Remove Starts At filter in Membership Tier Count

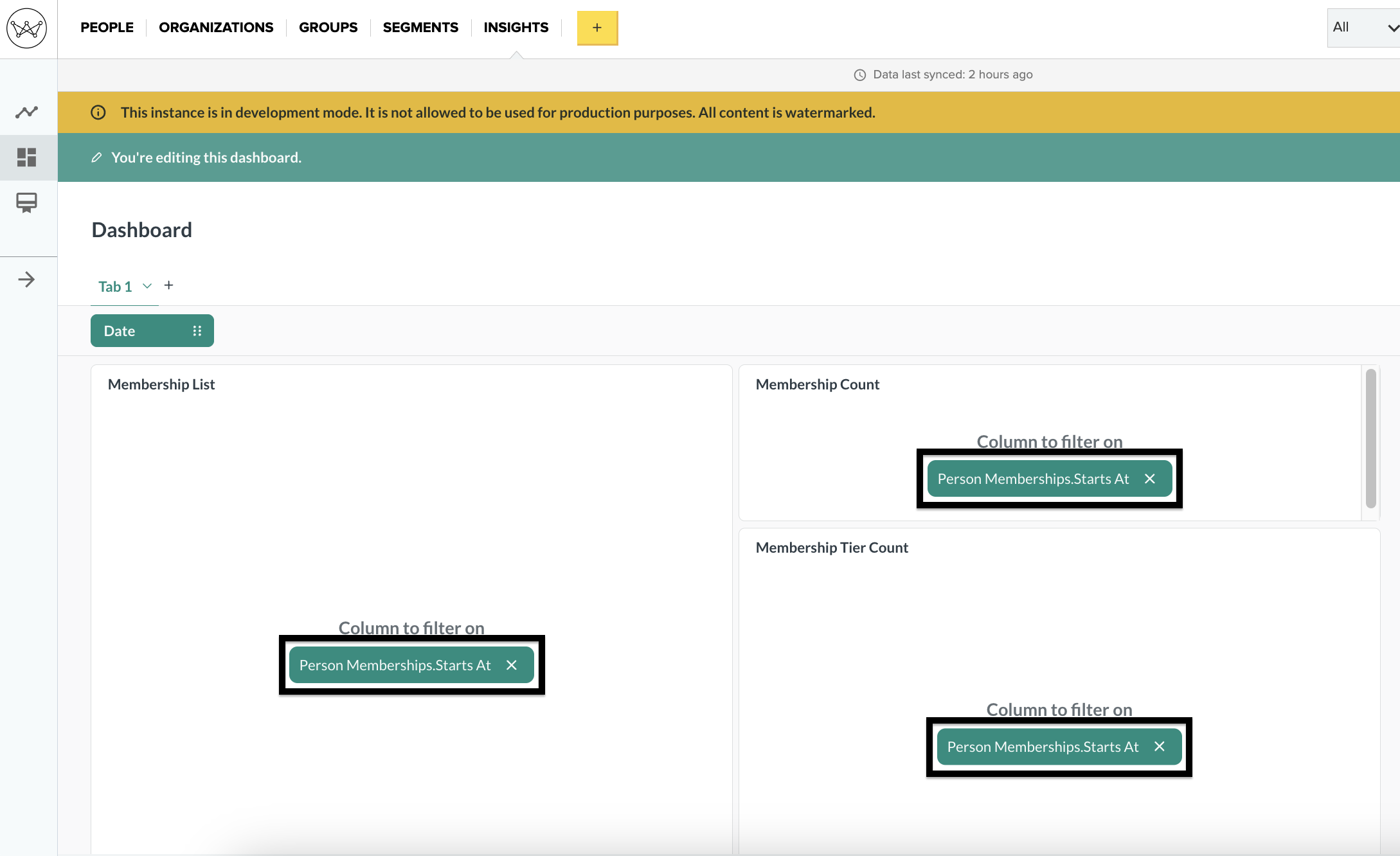click(x=1160, y=747)
